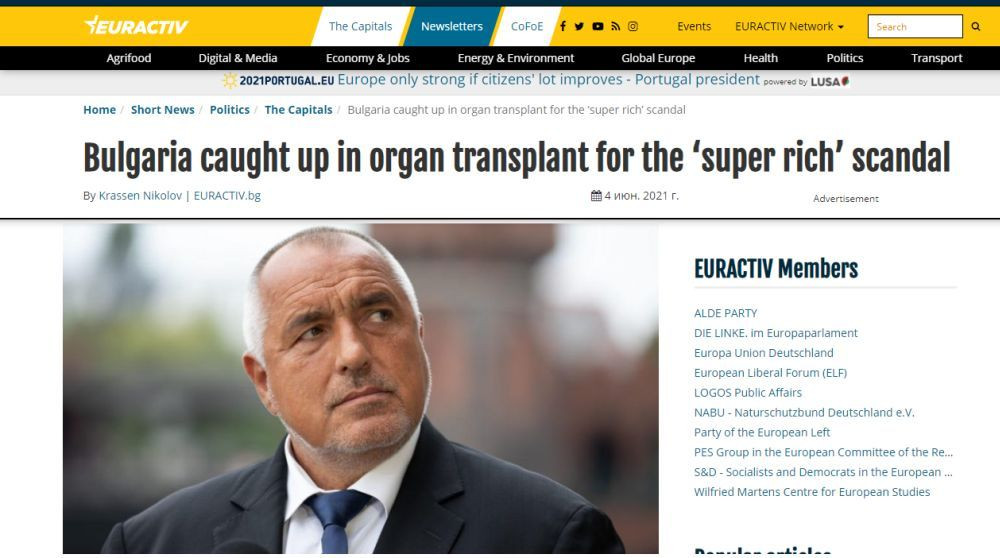Open the Global Europe section
This screenshot has height=558, width=1000.
pos(658,58)
